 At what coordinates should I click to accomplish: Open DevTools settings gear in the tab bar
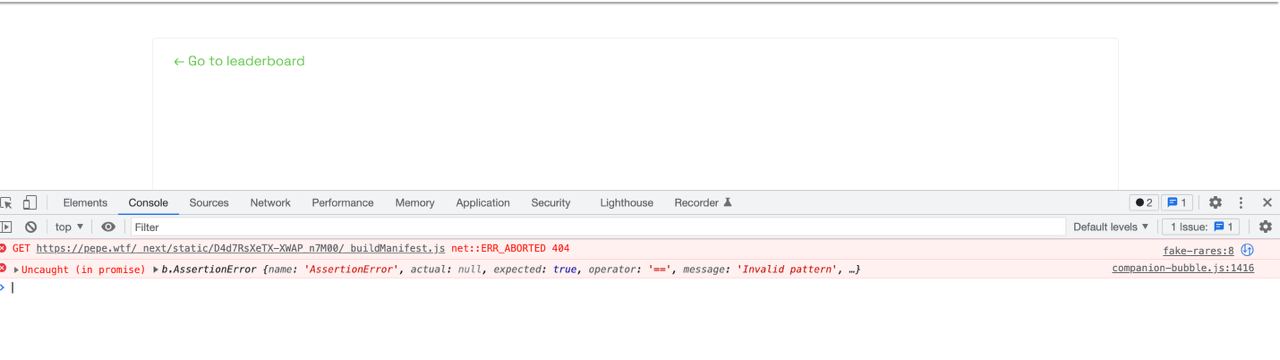point(1215,202)
